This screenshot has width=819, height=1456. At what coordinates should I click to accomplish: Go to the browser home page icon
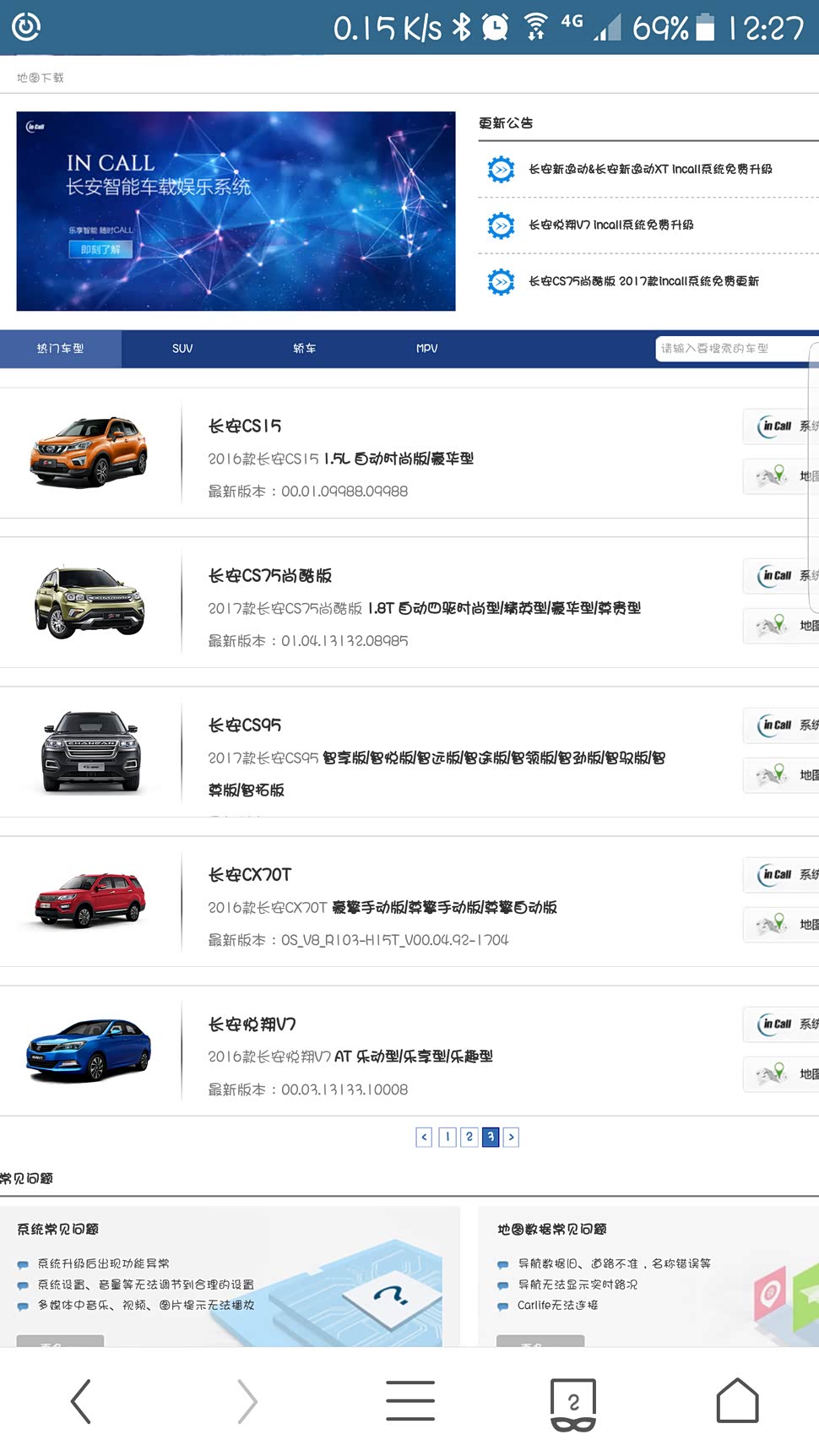pos(737,1402)
